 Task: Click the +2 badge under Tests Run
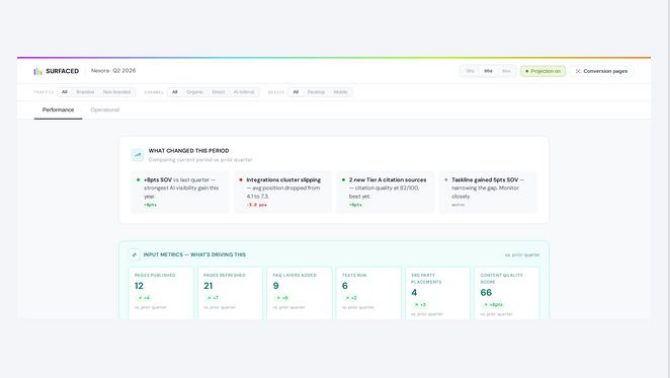click(351, 298)
